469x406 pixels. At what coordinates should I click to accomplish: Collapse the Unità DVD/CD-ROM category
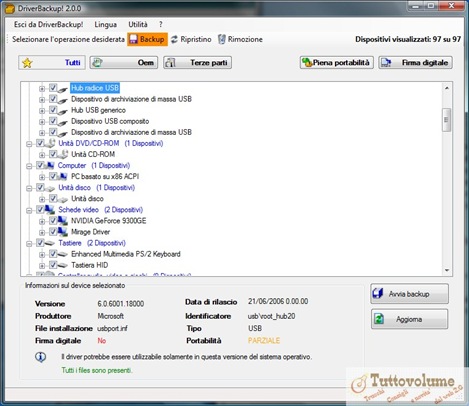click(29, 144)
